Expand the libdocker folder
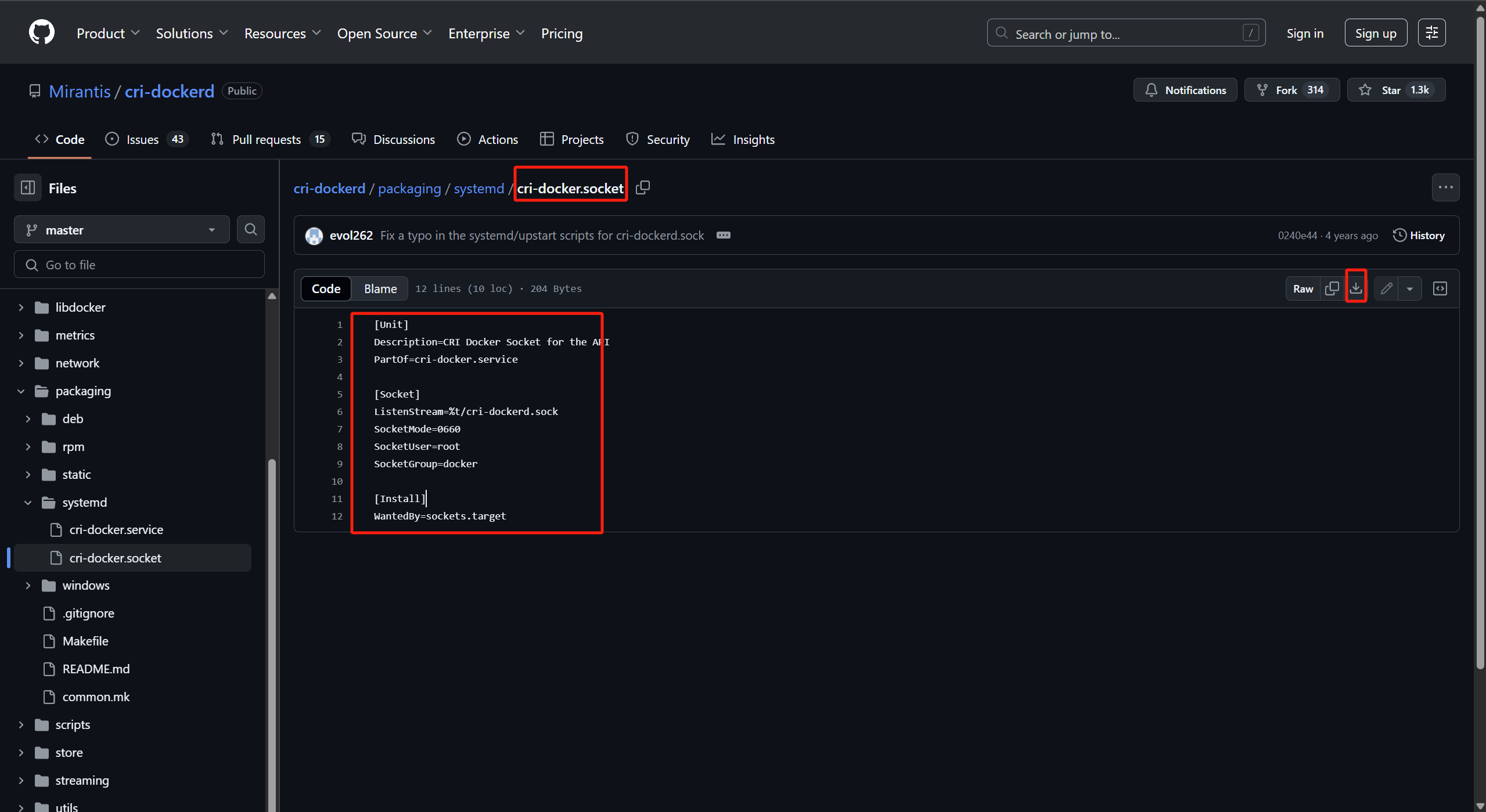Image resolution: width=1486 pixels, height=812 pixels. pyautogui.click(x=21, y=307)
